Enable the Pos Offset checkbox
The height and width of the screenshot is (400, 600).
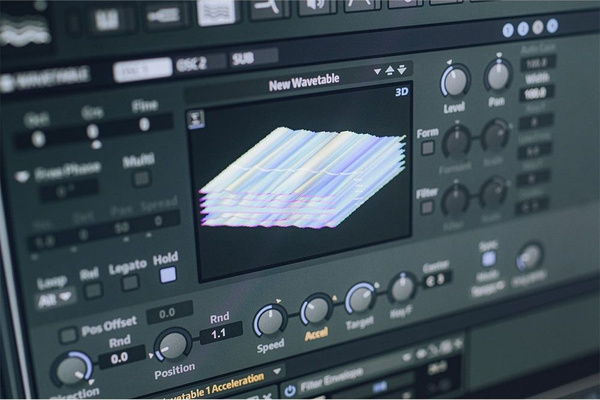[68, 334]
